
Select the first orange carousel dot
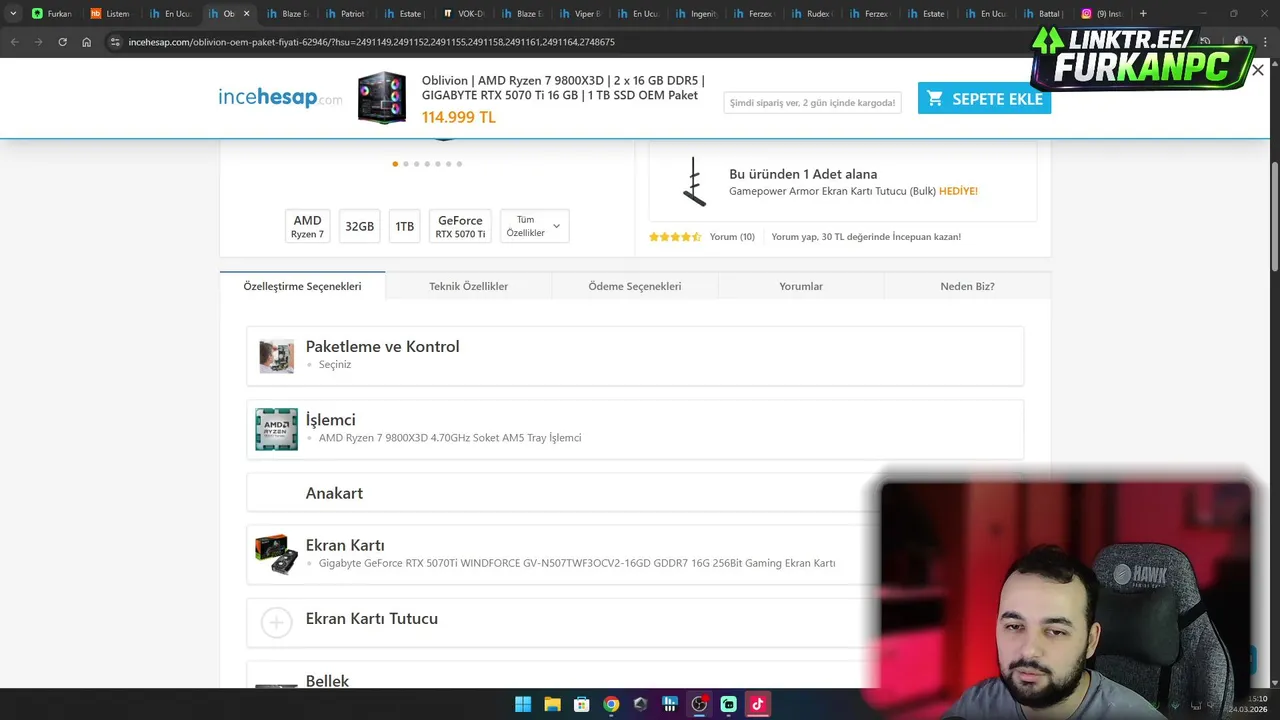(395, 164)
